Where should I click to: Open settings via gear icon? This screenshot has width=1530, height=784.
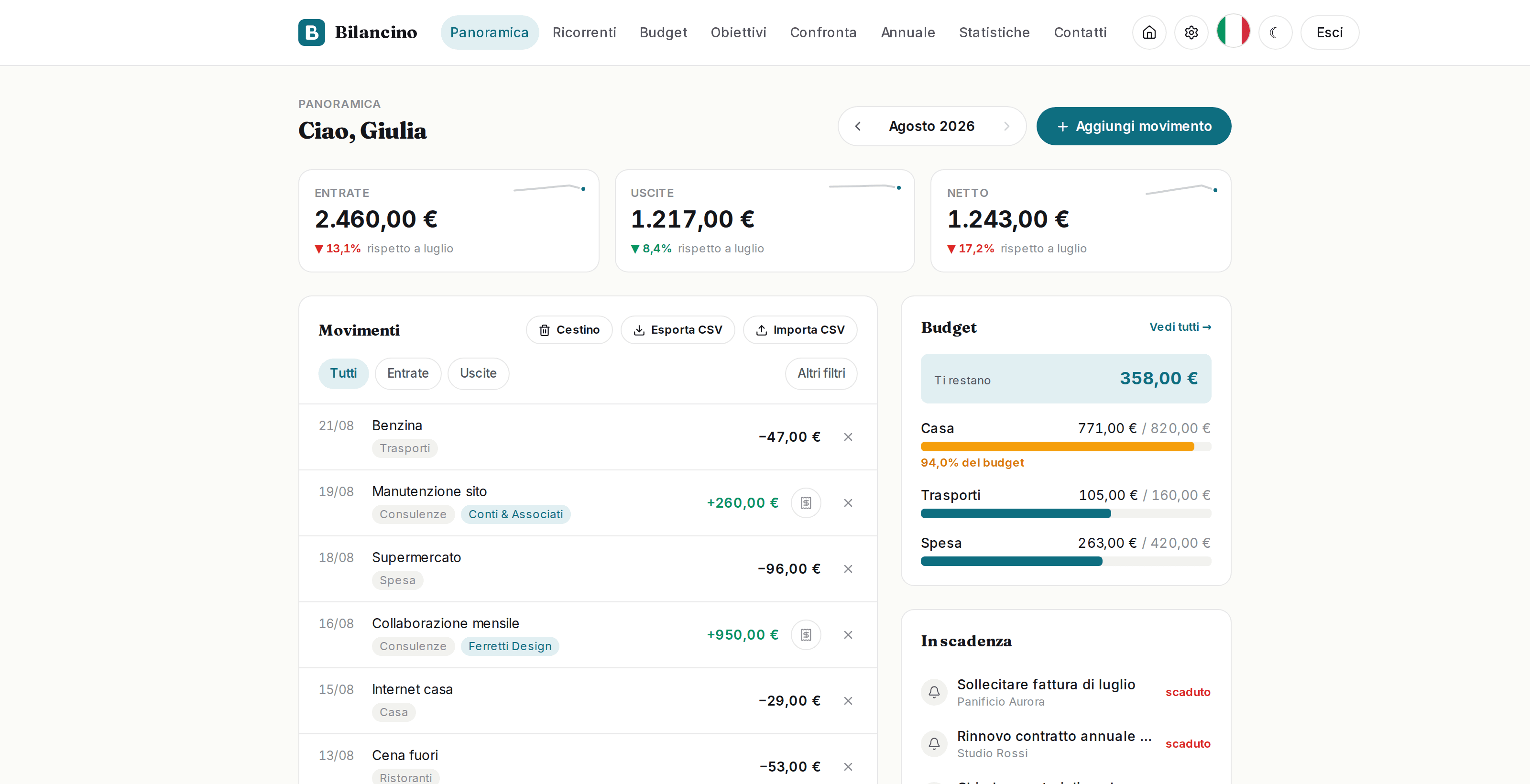pos(1191,32)
